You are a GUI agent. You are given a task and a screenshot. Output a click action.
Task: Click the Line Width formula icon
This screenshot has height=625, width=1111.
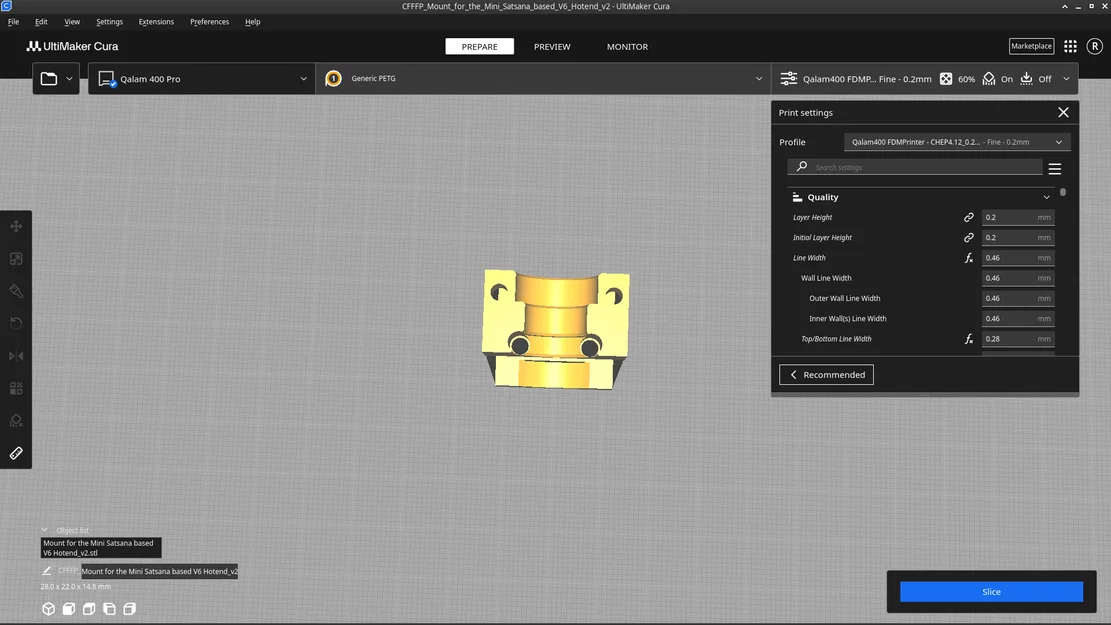point(969,258)
